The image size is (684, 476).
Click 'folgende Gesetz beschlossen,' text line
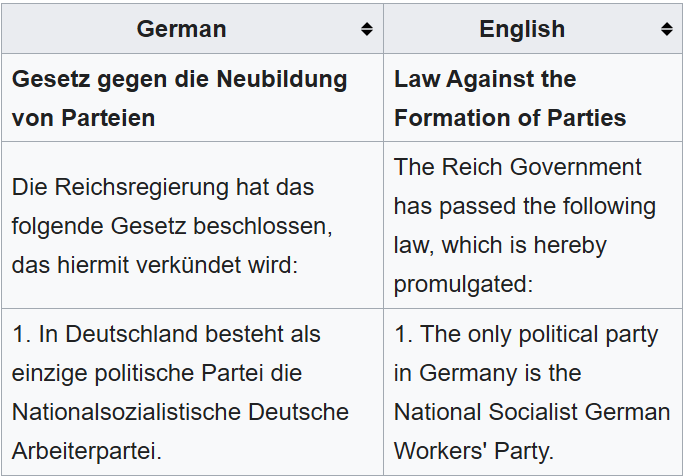[x=172, y=227]
